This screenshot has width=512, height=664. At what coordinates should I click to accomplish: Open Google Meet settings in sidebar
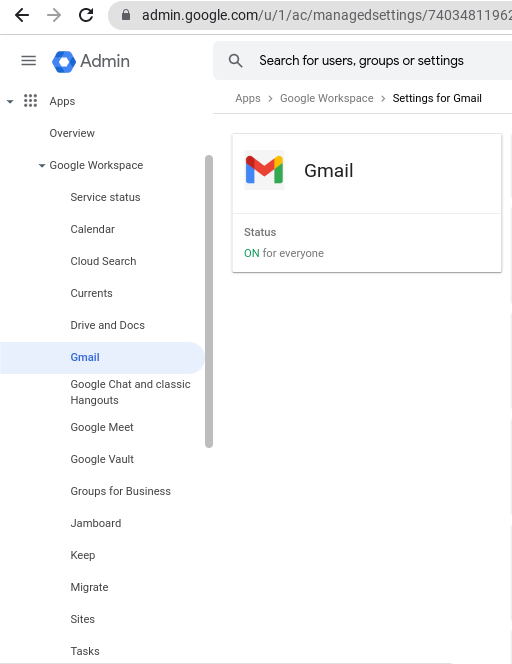(x=102, y=427)
